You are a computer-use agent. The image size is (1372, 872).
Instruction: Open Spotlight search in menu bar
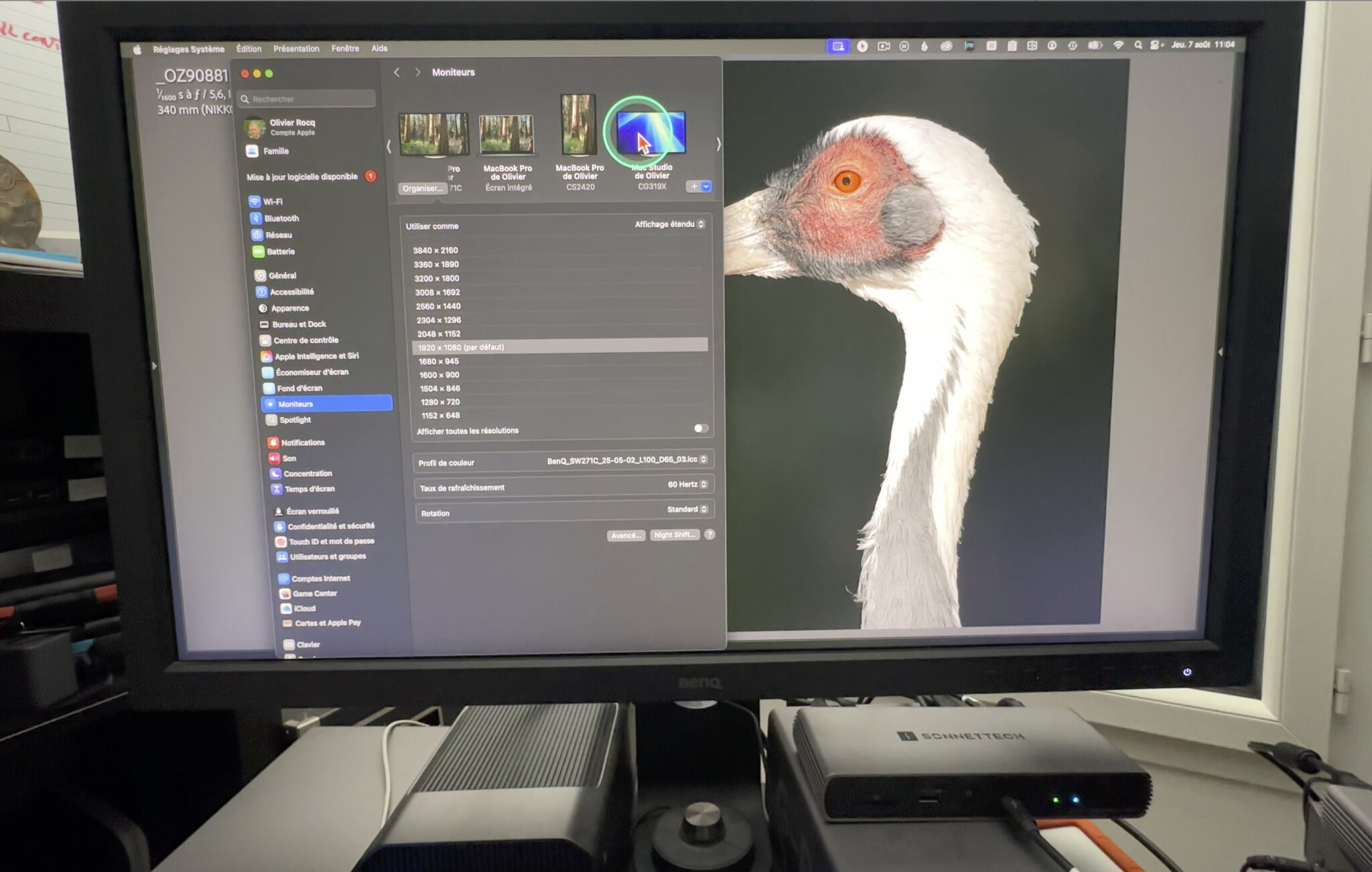point(1138,46)
